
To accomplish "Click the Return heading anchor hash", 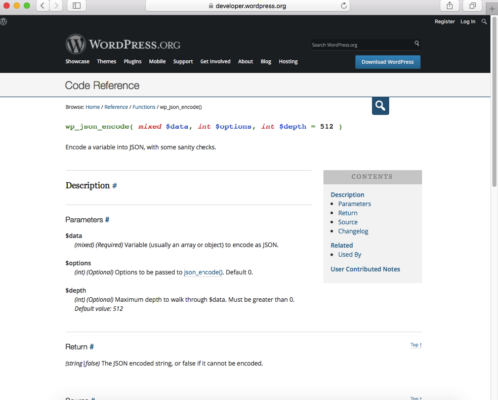I will (x=92, y=347).
